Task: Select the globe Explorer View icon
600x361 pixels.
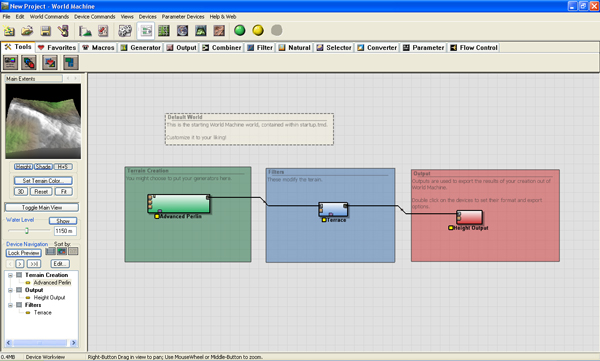Action: [182, 31]
